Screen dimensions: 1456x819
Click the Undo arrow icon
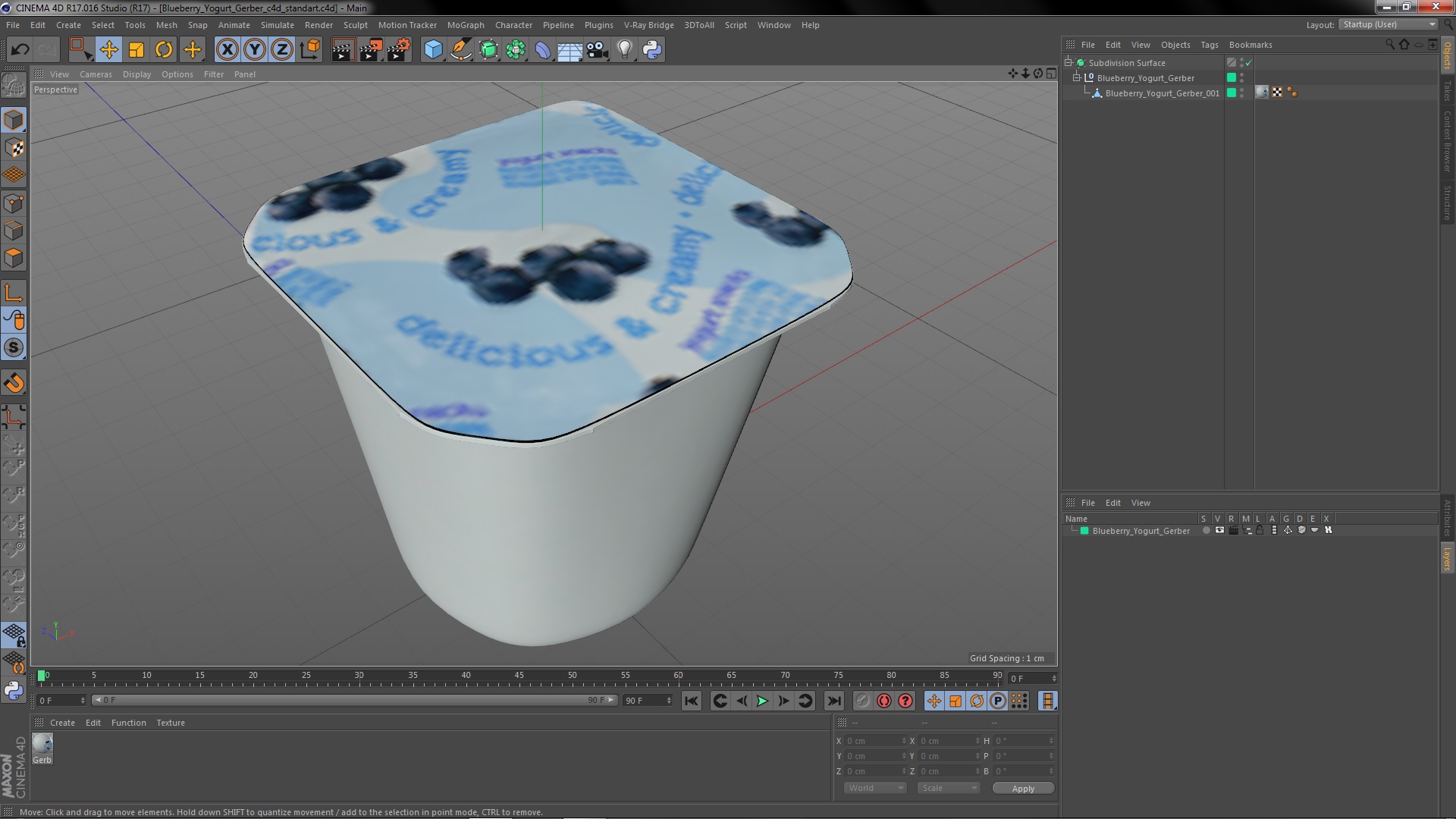click(20, 50)
